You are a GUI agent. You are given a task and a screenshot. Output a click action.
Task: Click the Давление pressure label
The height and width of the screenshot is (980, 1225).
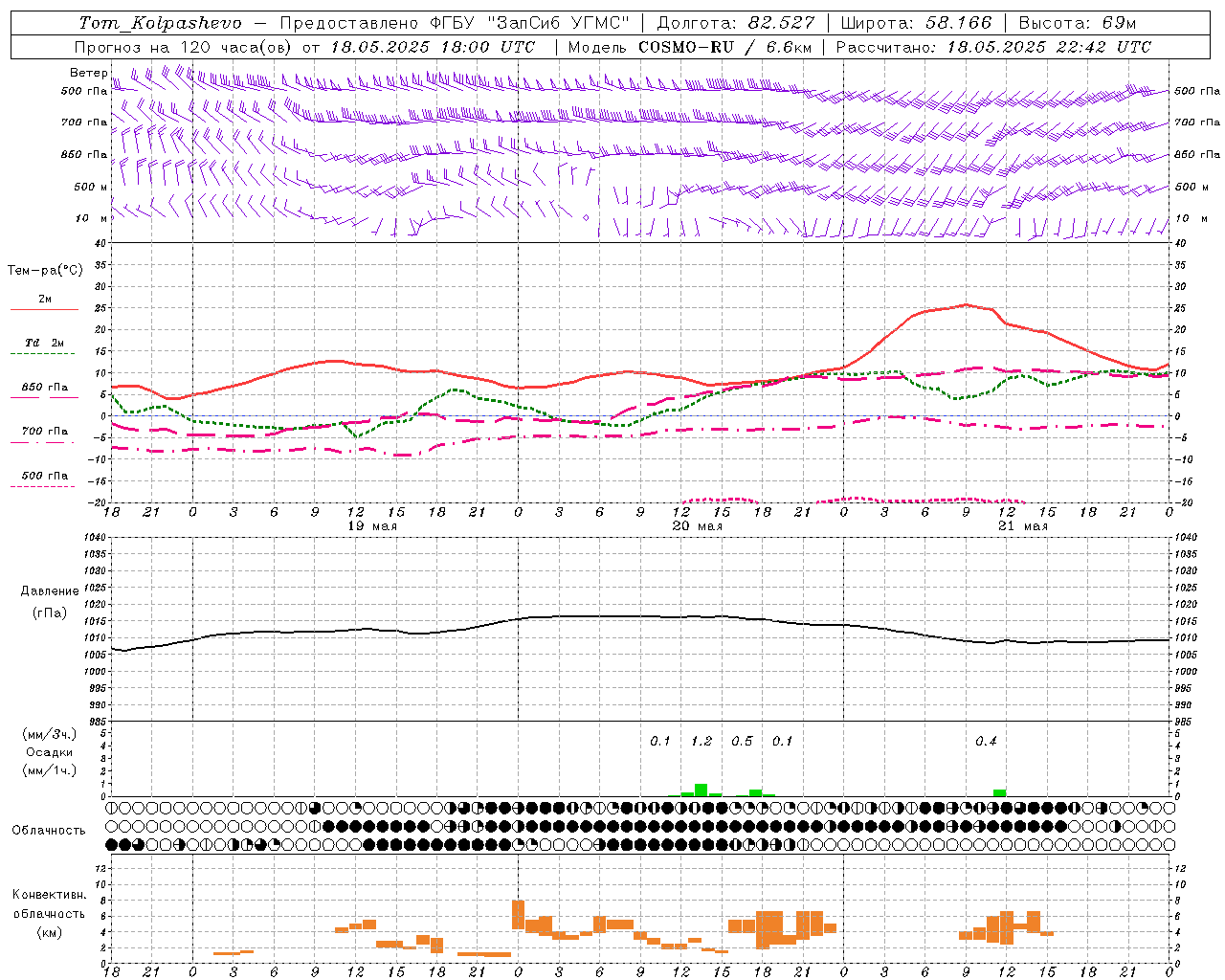[x=50, y=591]
